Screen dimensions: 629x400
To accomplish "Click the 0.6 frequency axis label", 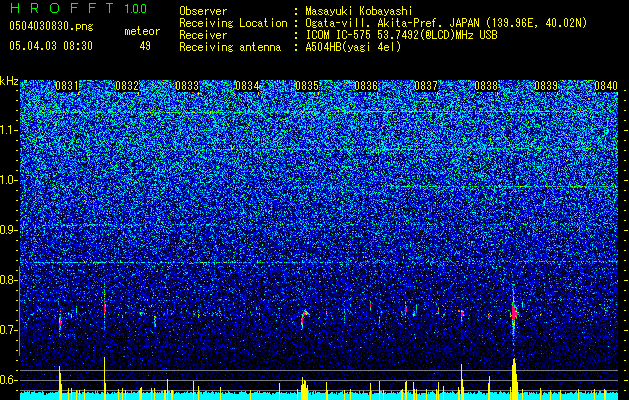I will pos(9,380).
